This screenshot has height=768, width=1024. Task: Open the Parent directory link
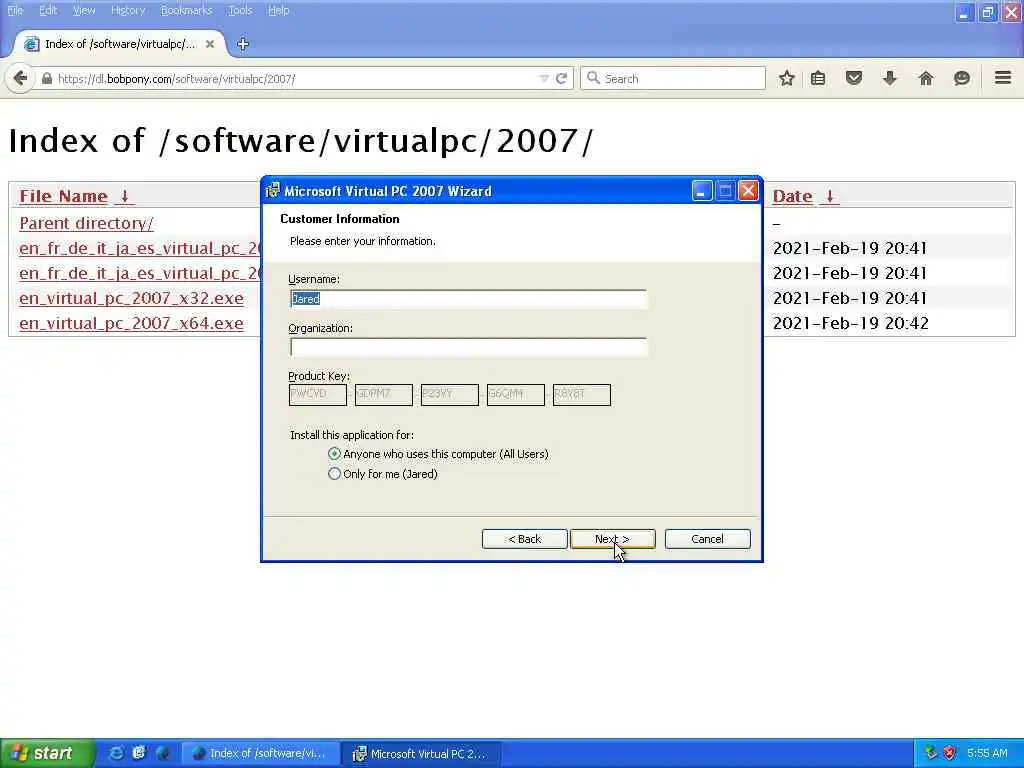86,223
